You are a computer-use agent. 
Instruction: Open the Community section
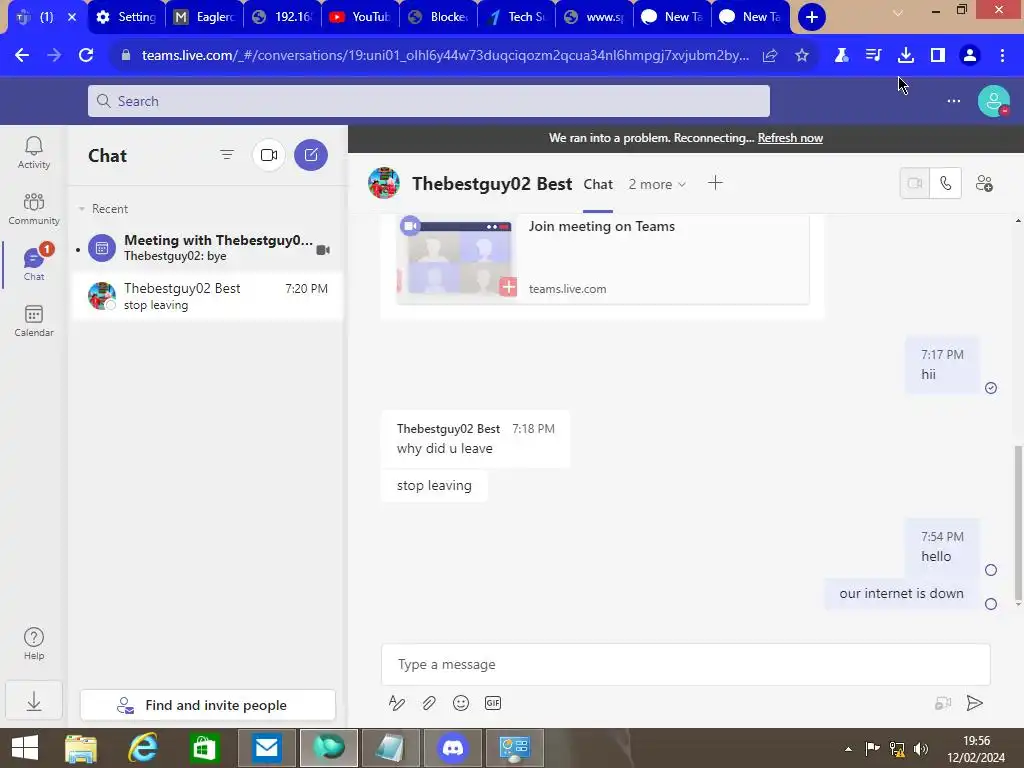click(x=33, y=209)
